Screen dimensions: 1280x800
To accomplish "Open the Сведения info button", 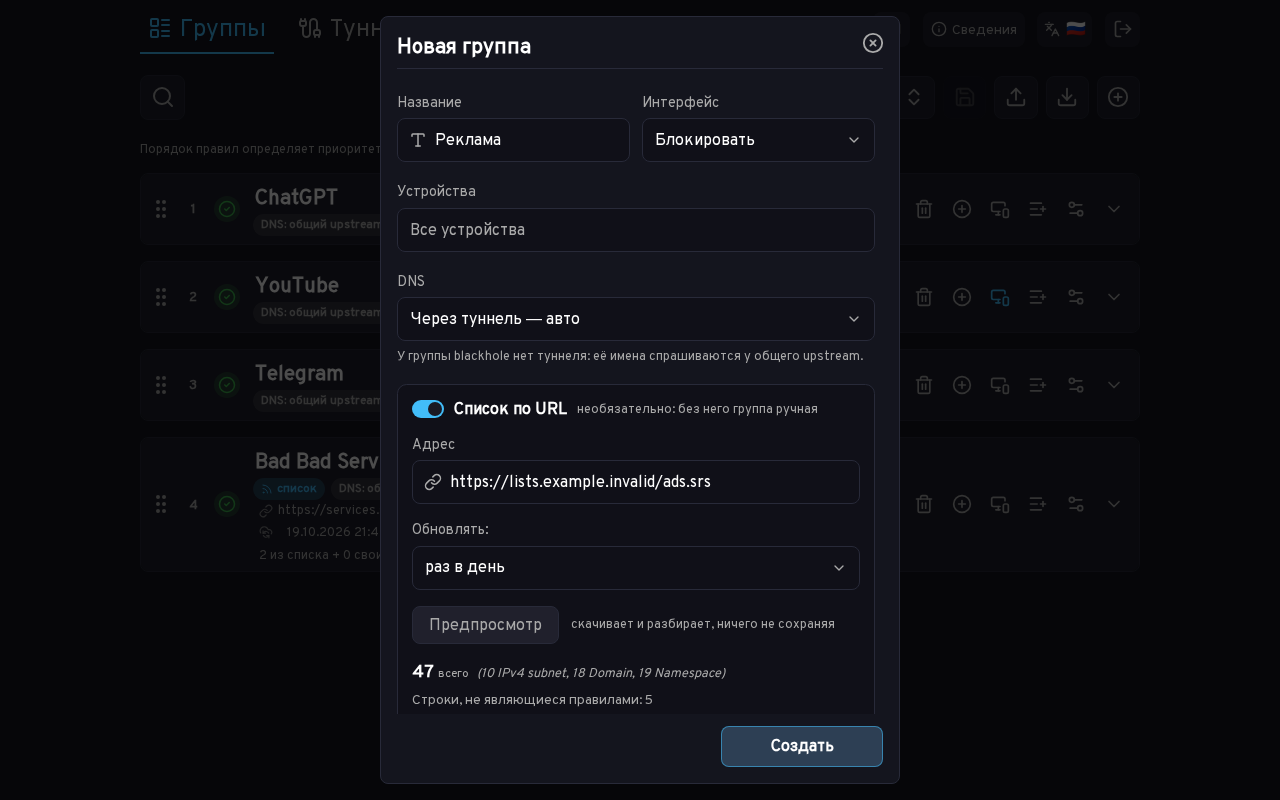I will tap(974, 29).
